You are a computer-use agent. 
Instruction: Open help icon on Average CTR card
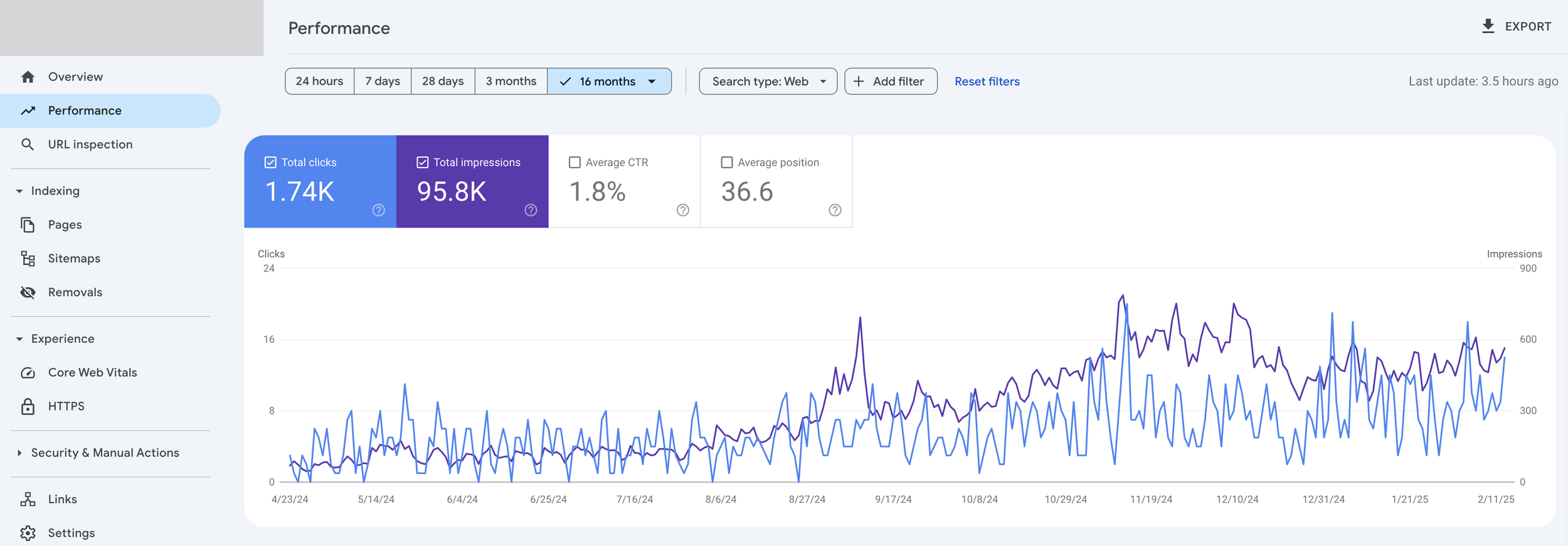click(x=683, y=210)
